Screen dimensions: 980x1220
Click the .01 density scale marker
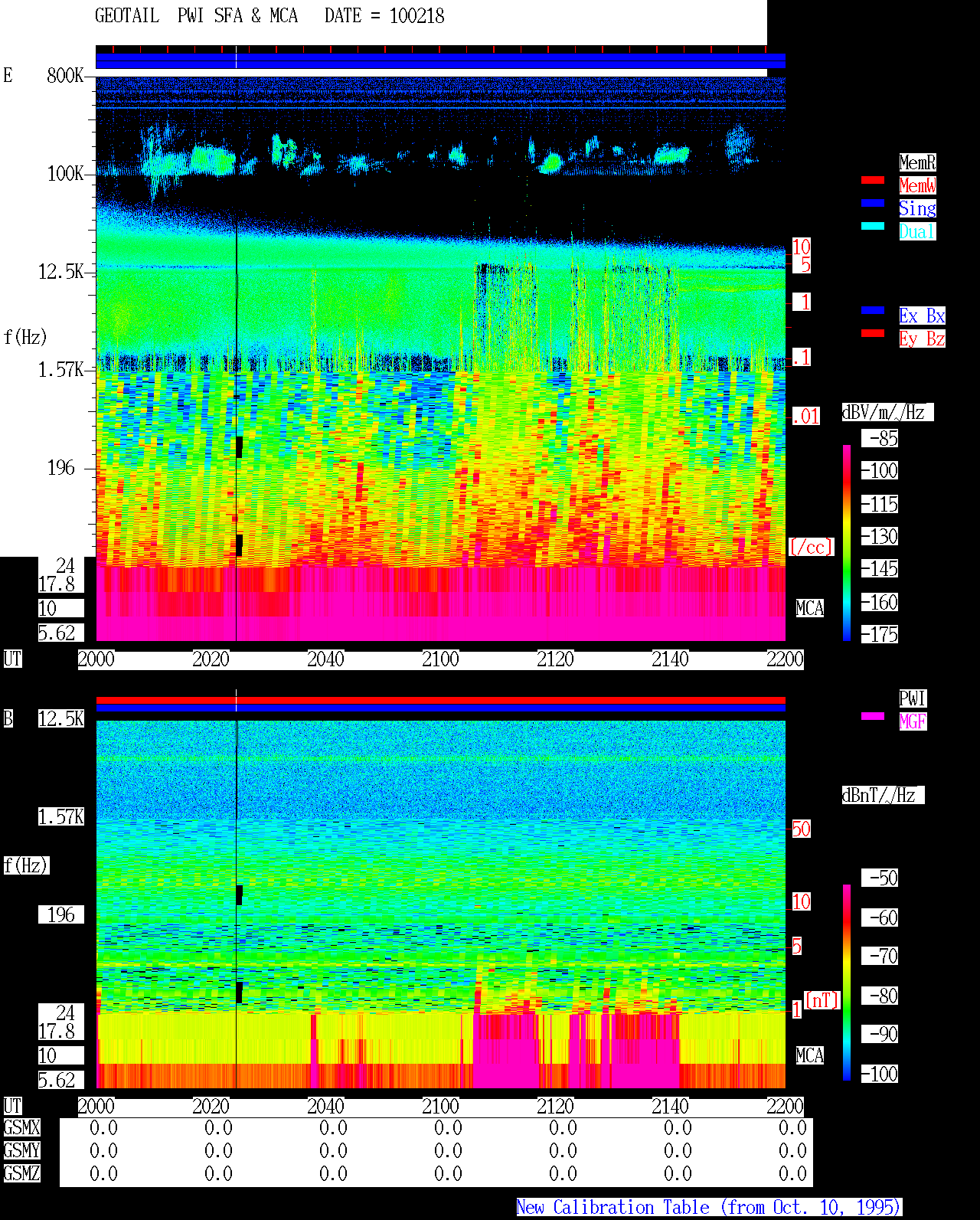(x=805, y=417)
